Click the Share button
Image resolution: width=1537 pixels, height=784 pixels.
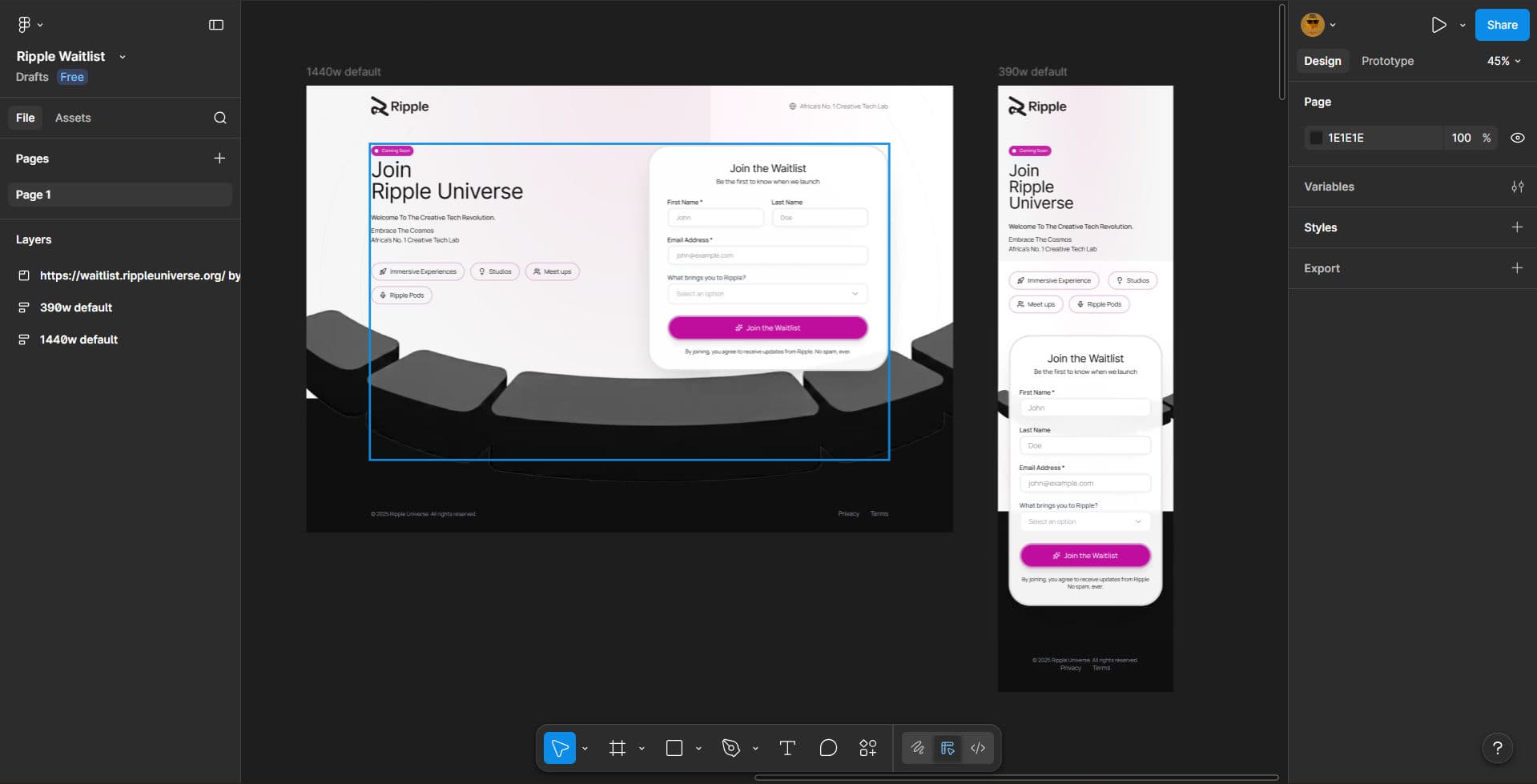tap(1502, 25)
